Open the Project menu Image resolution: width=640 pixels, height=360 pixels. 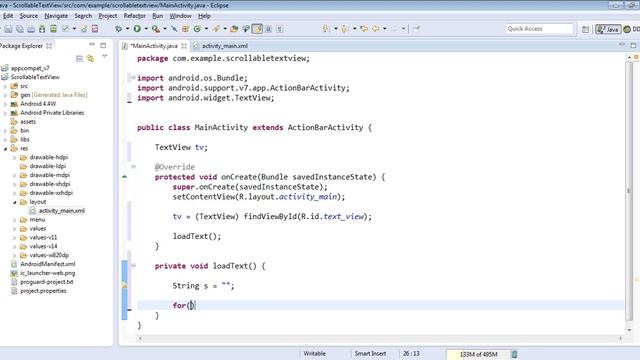tap(108, 16)
